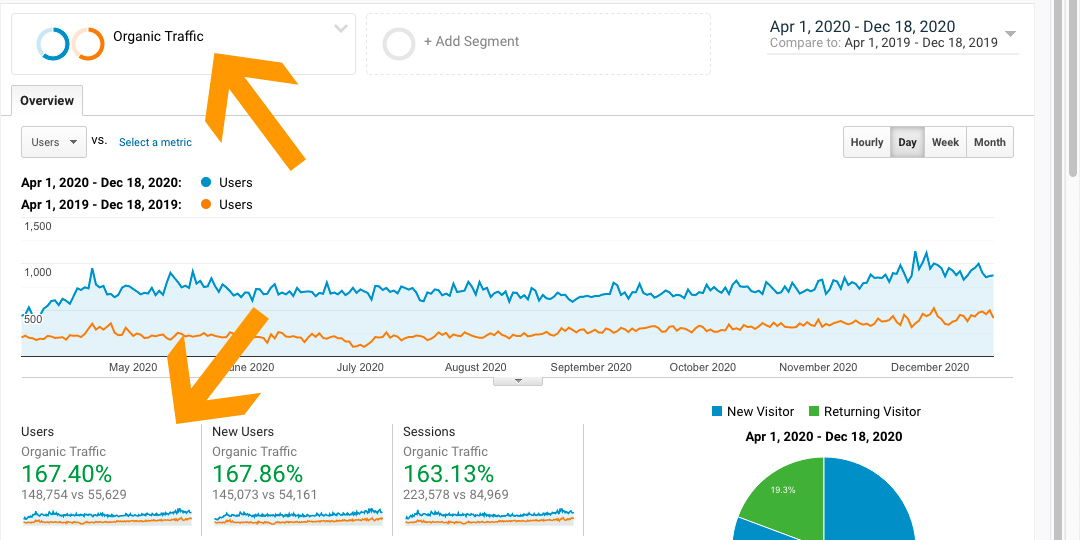Click the blue Users legend dot for 2020
This screenshot has height=540, width=1080.
click(205, 183)
